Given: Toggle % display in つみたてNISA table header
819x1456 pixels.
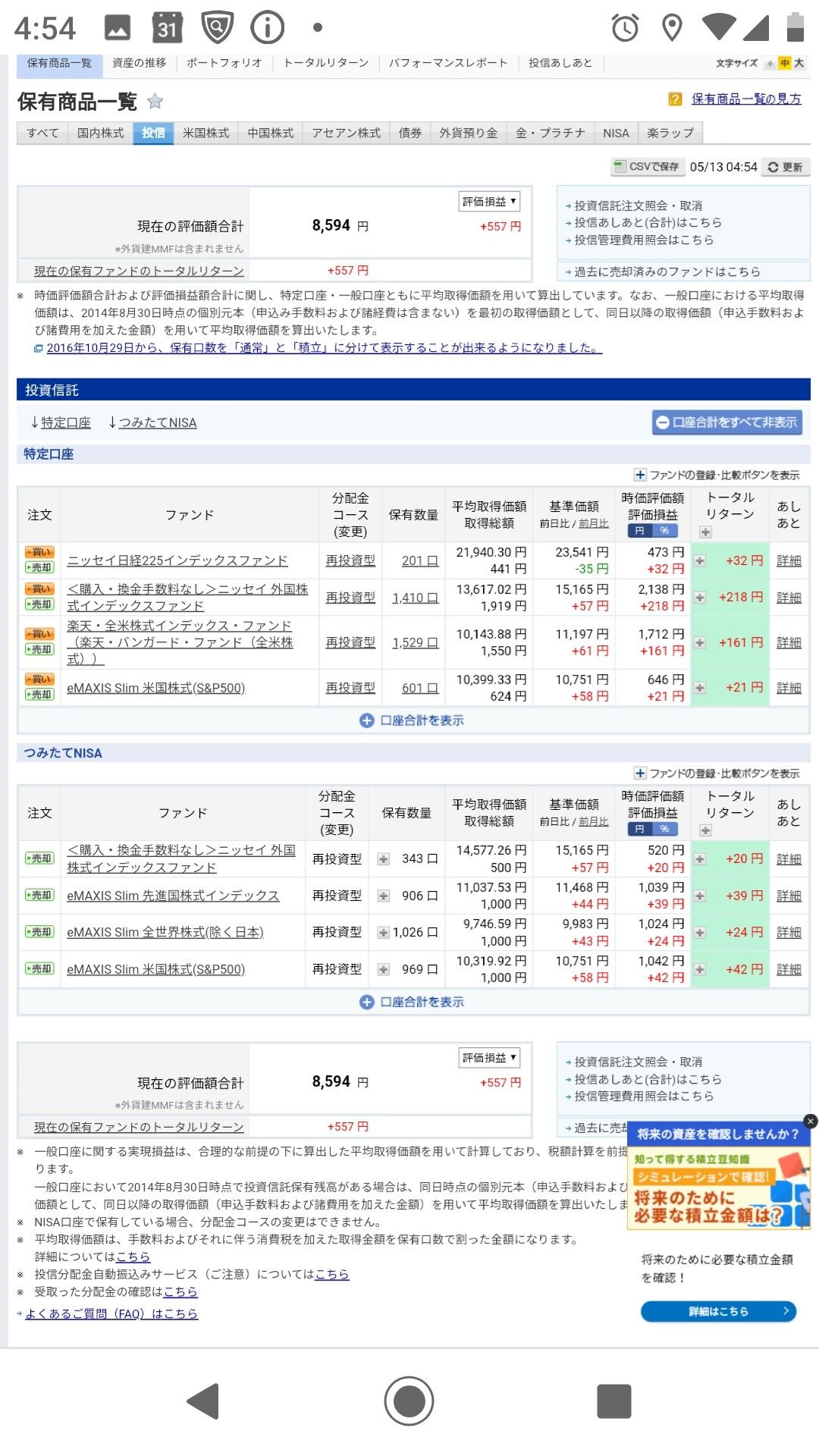Looking at the screenshot, I should [665, 829].
